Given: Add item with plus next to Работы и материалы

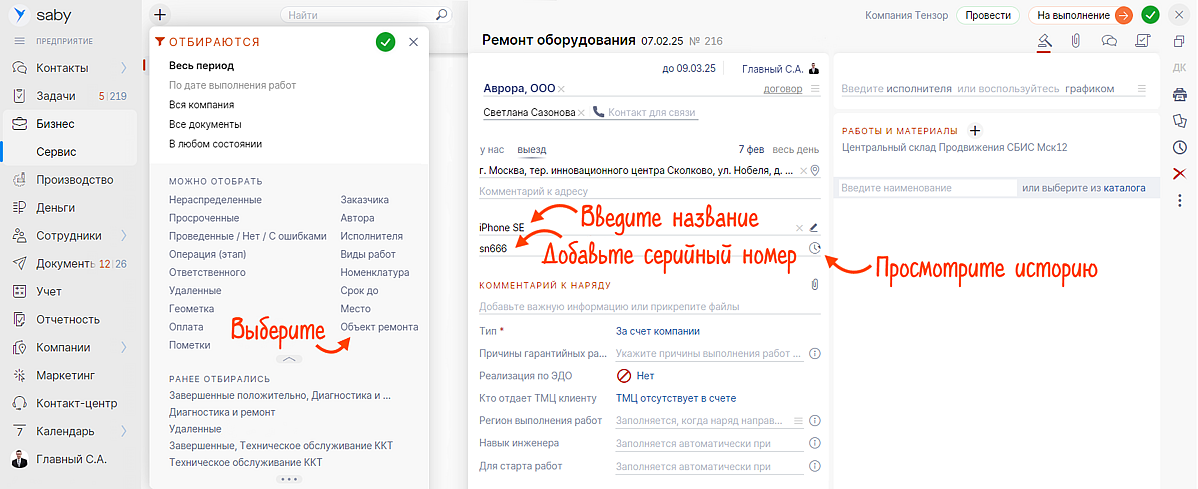Looking at the screenshot, I should tap(976, 131).
